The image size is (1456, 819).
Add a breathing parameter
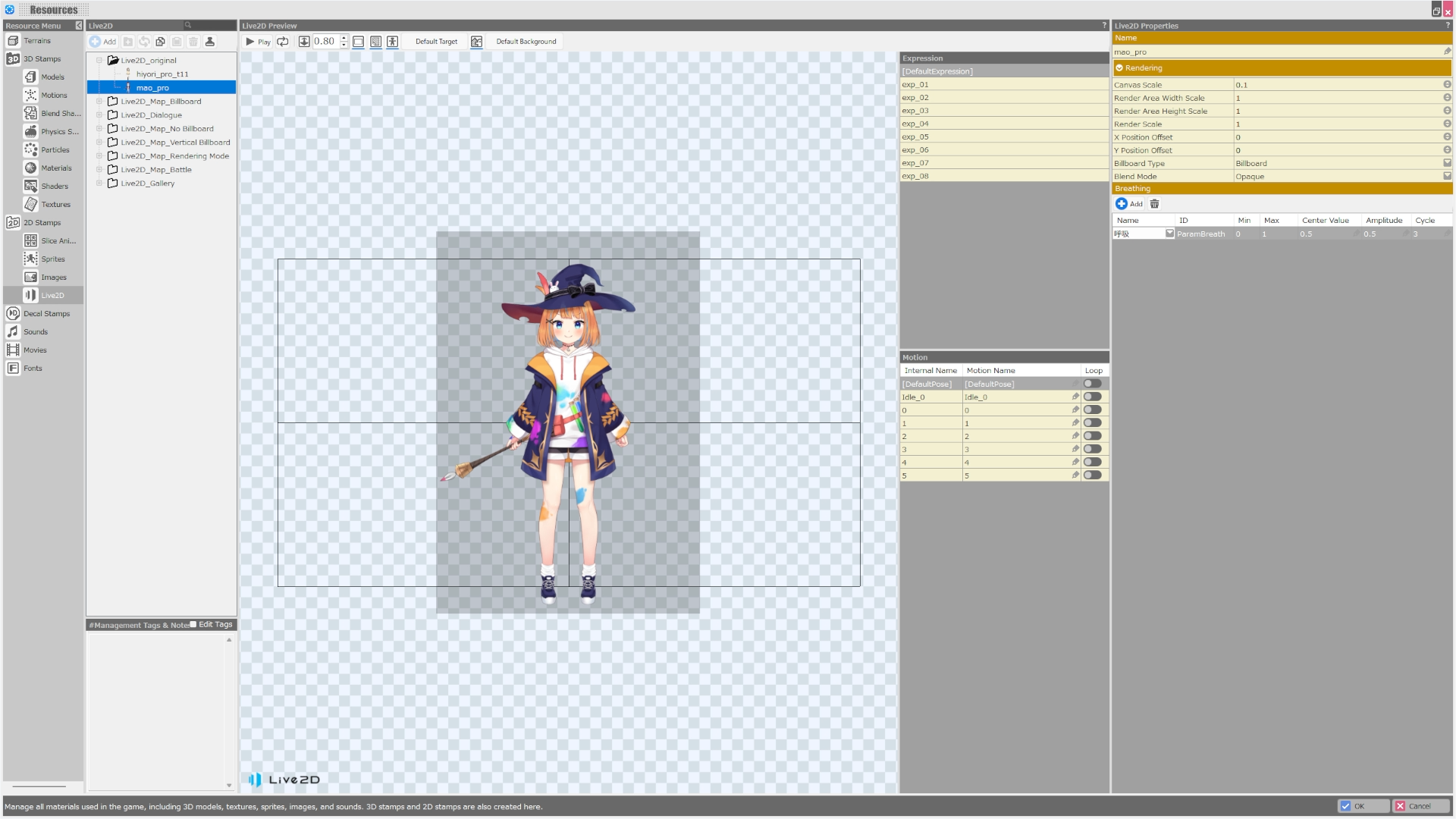tap(1129, 204)
